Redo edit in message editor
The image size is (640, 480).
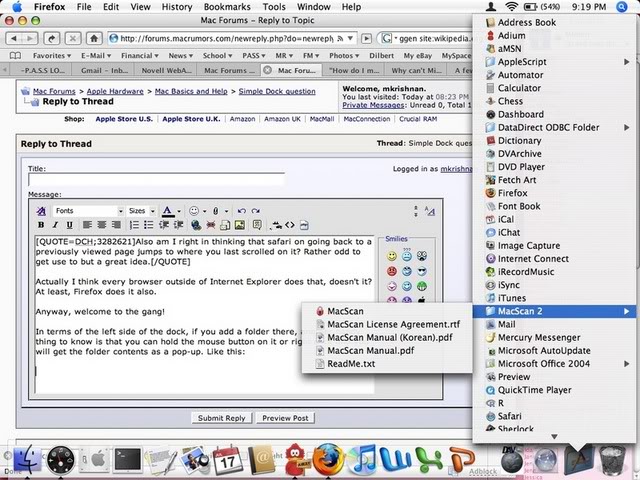(256, 211)
